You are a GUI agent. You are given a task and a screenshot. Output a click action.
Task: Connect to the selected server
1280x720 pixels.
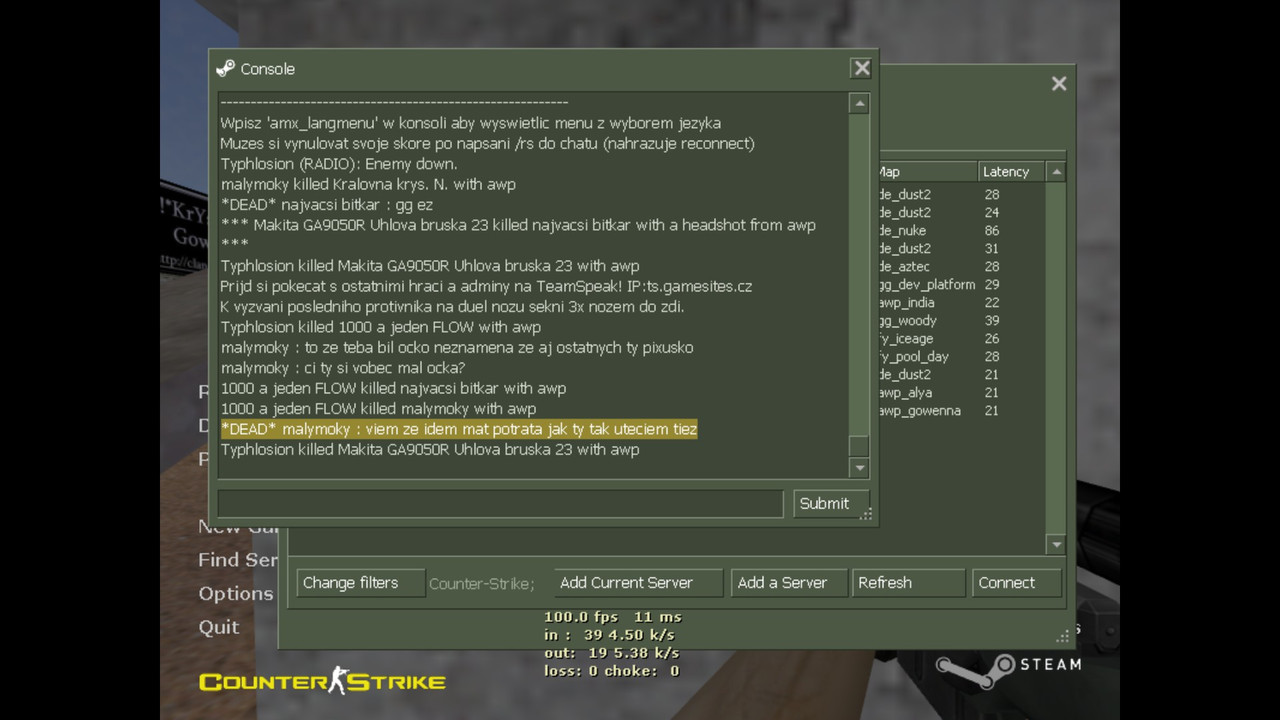pos(1017,583)
